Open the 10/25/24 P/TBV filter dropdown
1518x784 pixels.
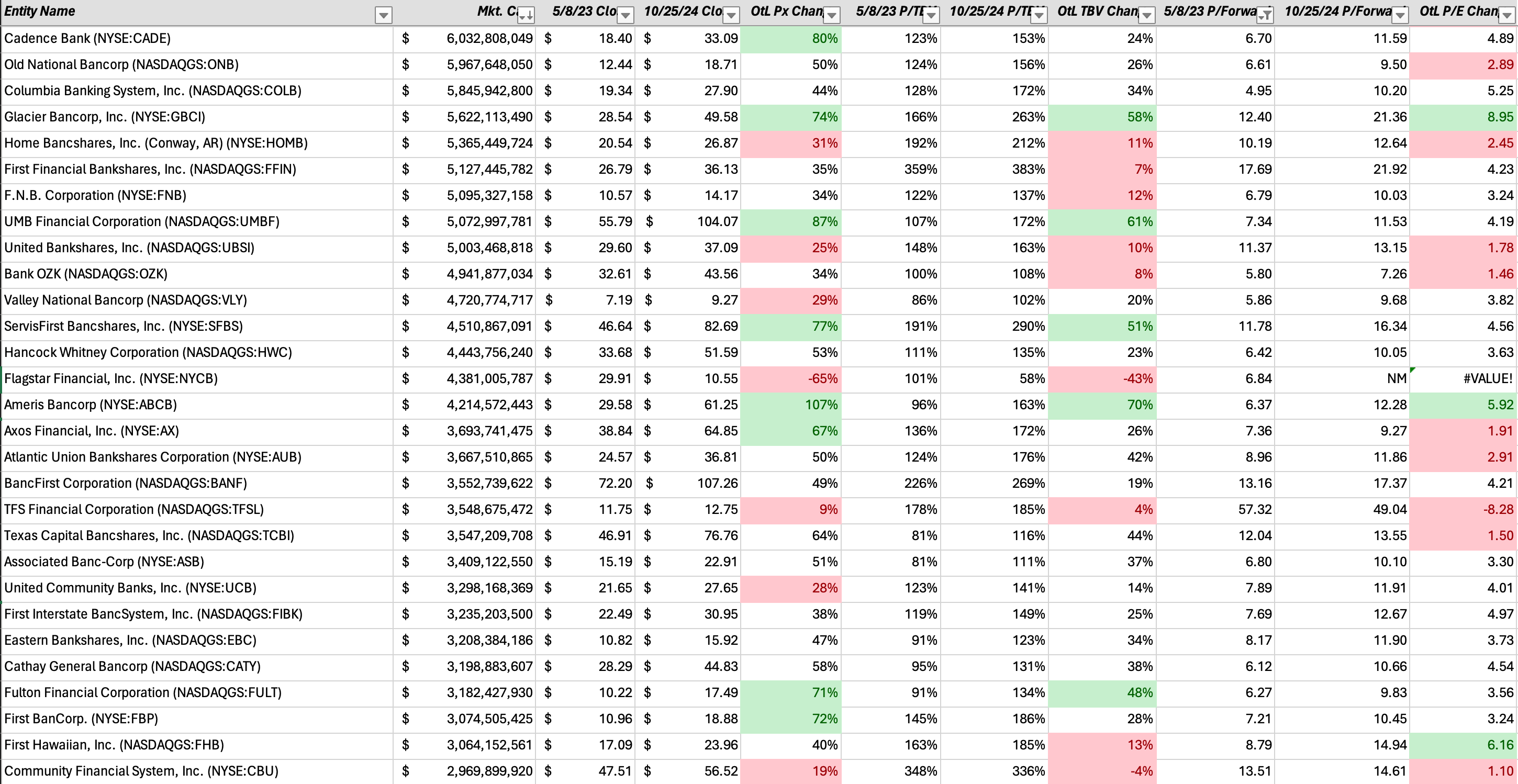(1039, 15)
